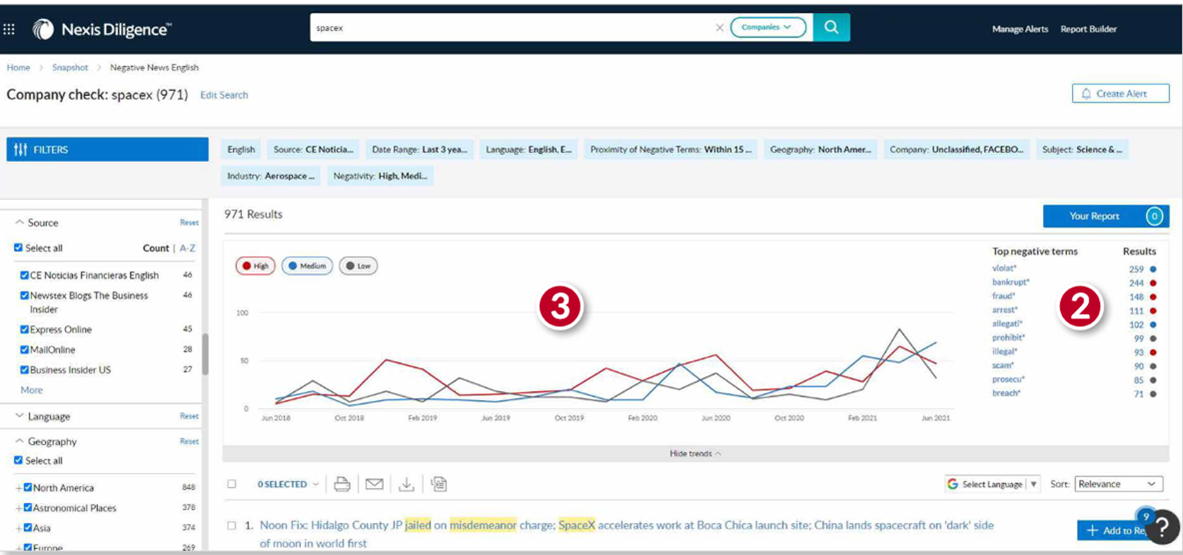Tick the select-all results checkbox
1183x555 pixels.
click(x=232, y=484)
